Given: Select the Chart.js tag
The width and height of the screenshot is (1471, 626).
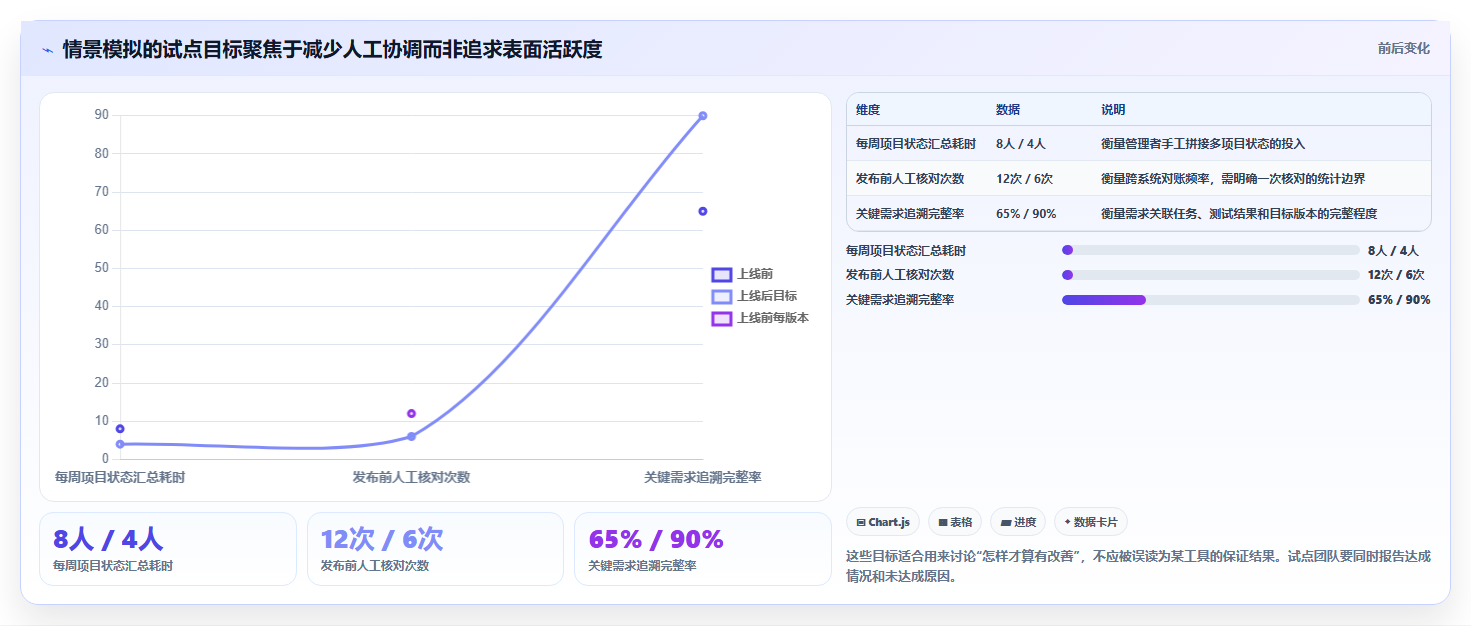Looking at the screenshot, I should point(883,522).
